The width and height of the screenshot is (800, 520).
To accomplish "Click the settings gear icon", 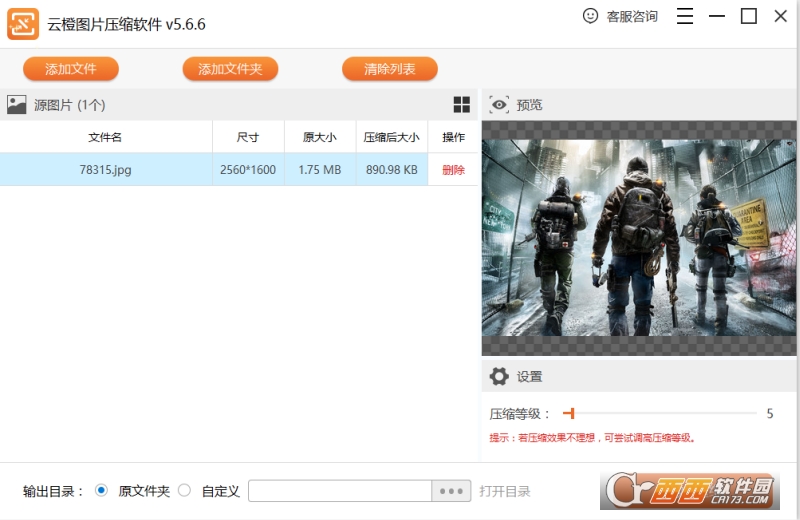I will tap(499, 377).
